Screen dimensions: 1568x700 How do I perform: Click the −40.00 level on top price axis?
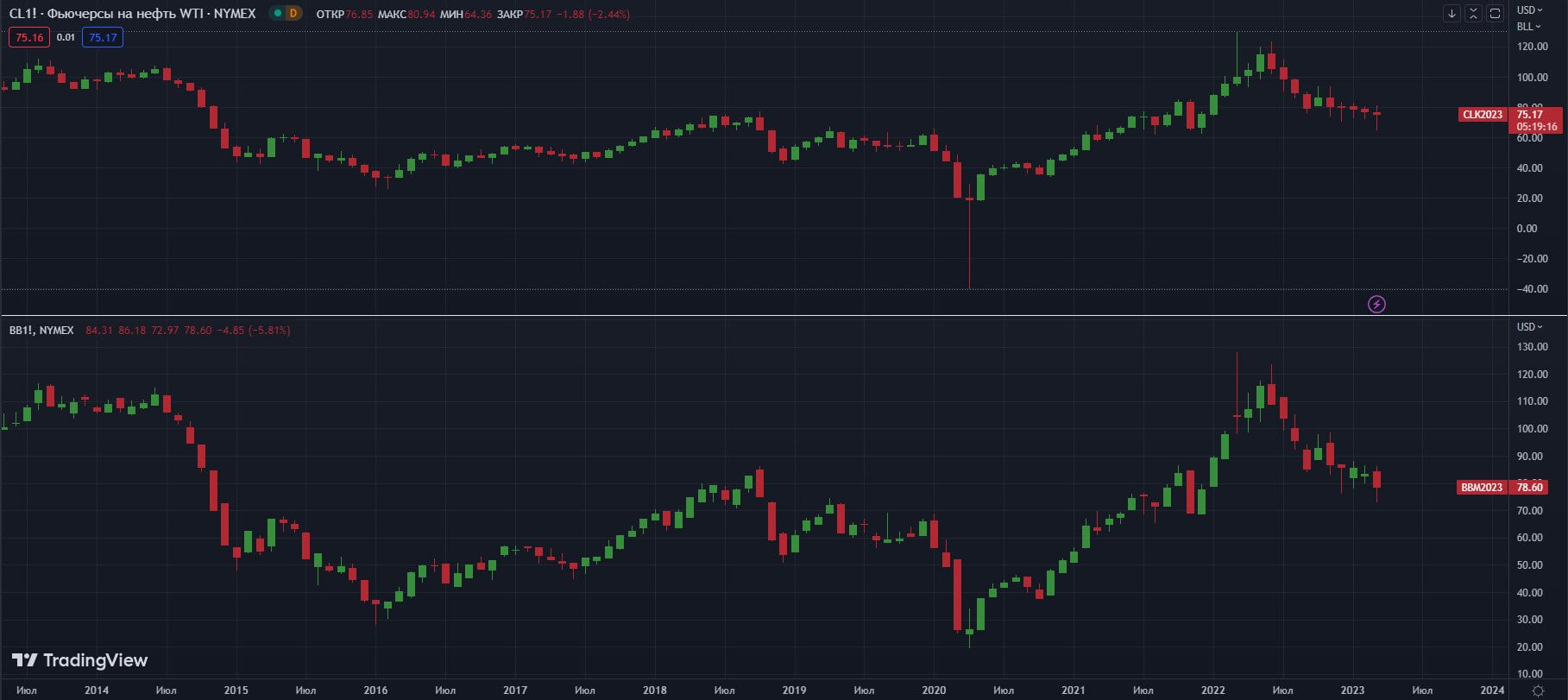[1531, 288]
